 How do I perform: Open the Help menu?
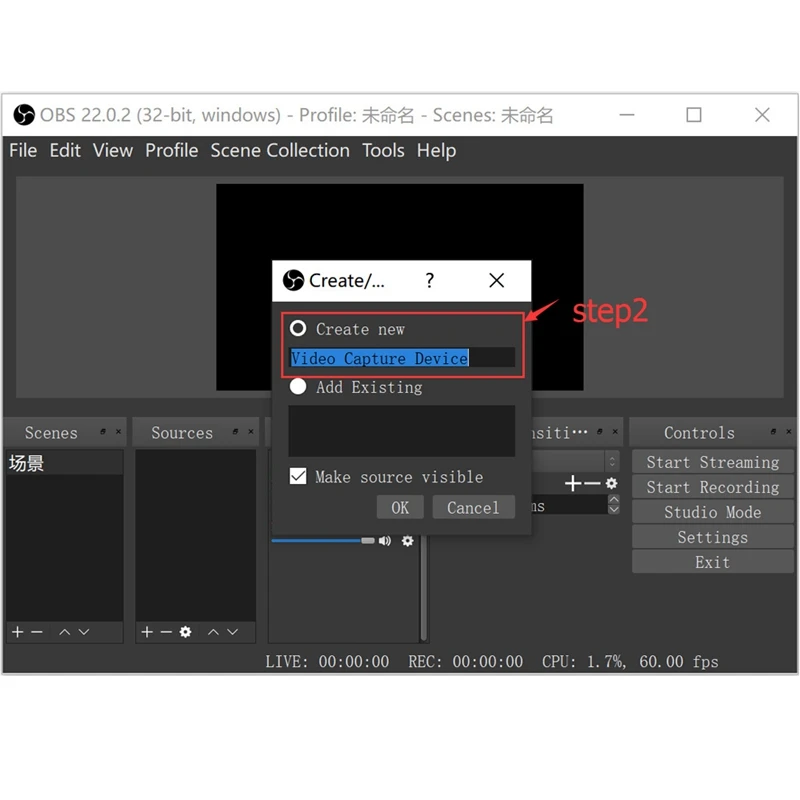click(x=436, y=151)
